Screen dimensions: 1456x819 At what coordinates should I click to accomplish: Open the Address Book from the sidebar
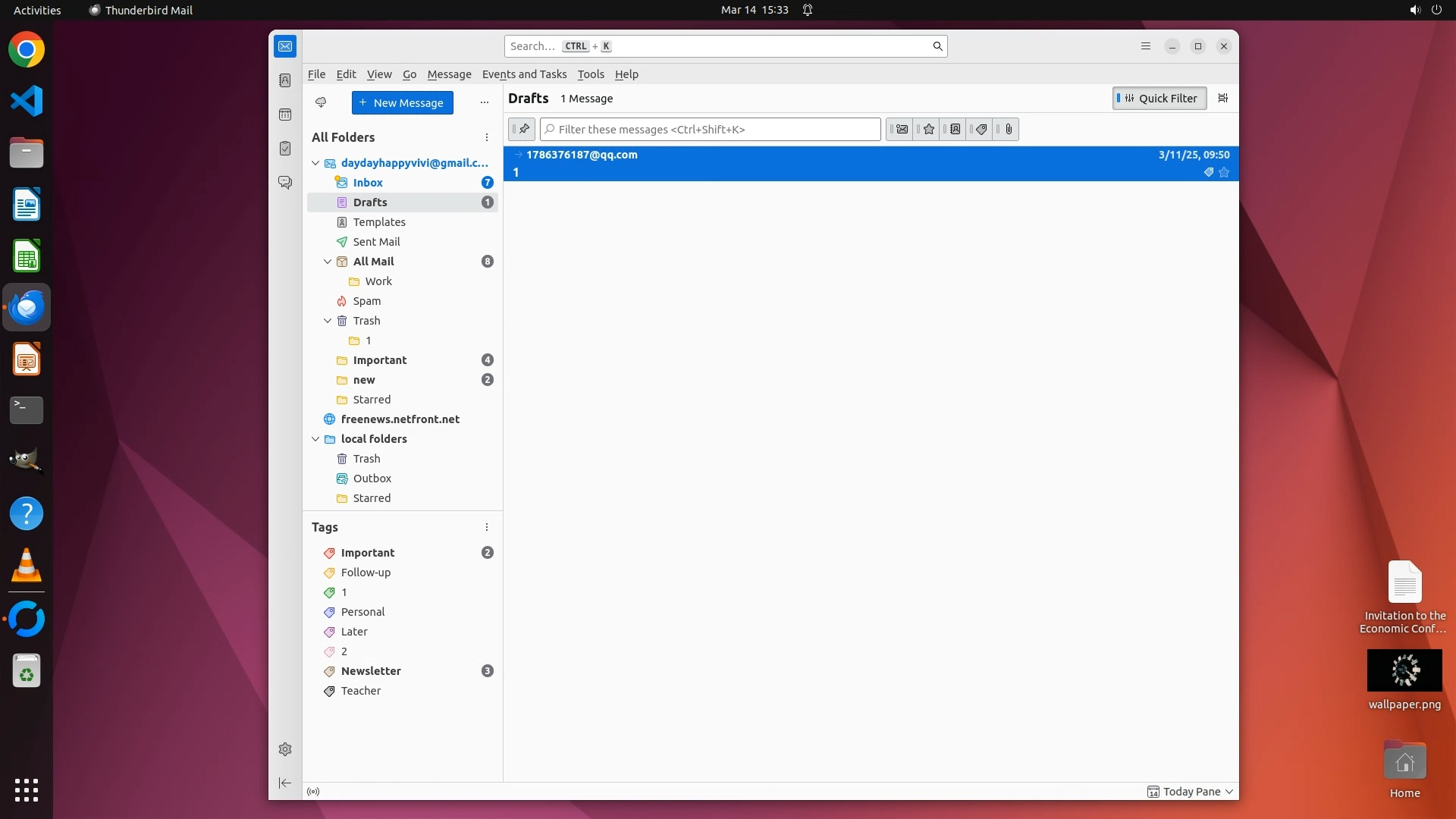pos(285,80)
